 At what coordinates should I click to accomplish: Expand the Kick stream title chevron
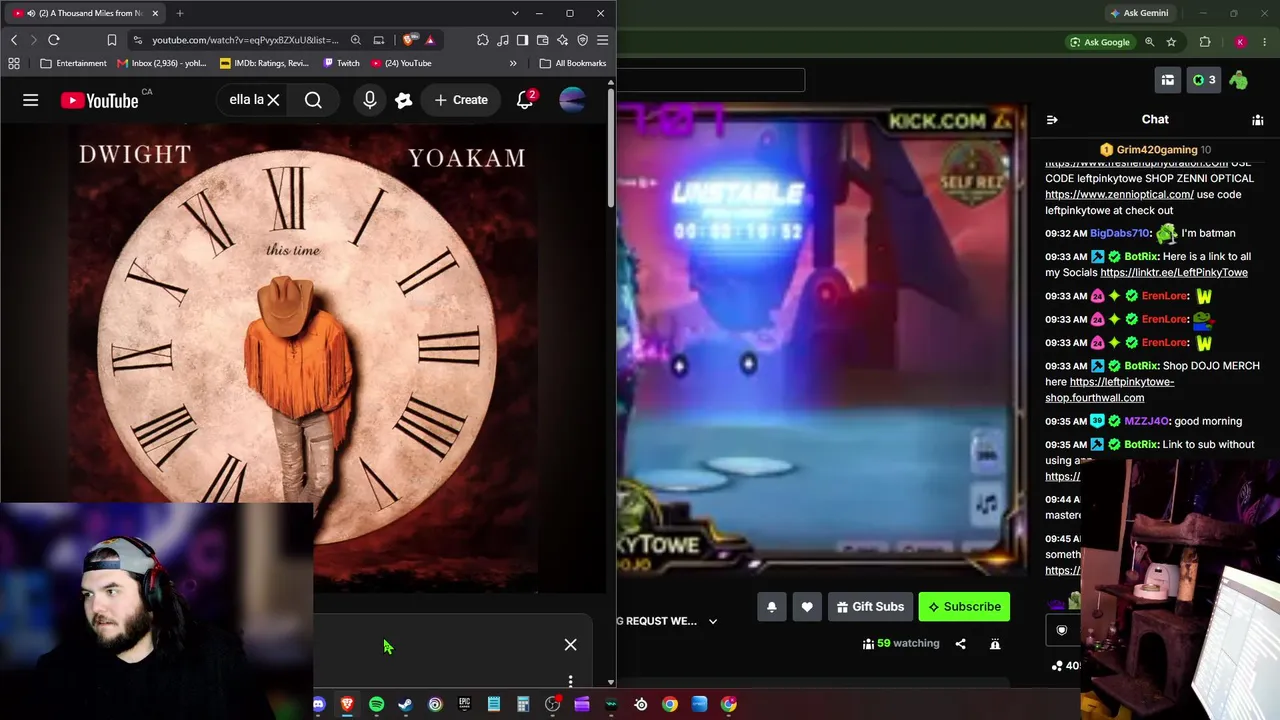coord(713,621)
